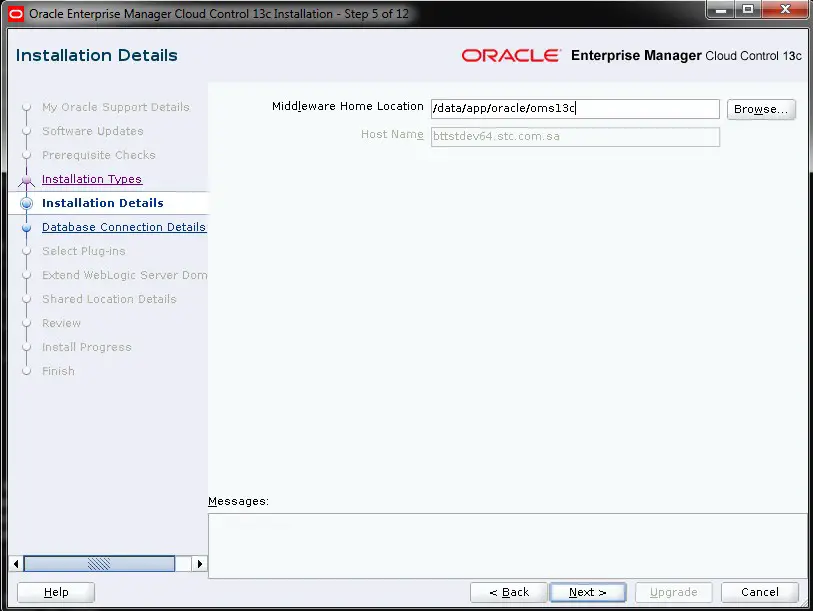Click the Review step

point(61,323)
